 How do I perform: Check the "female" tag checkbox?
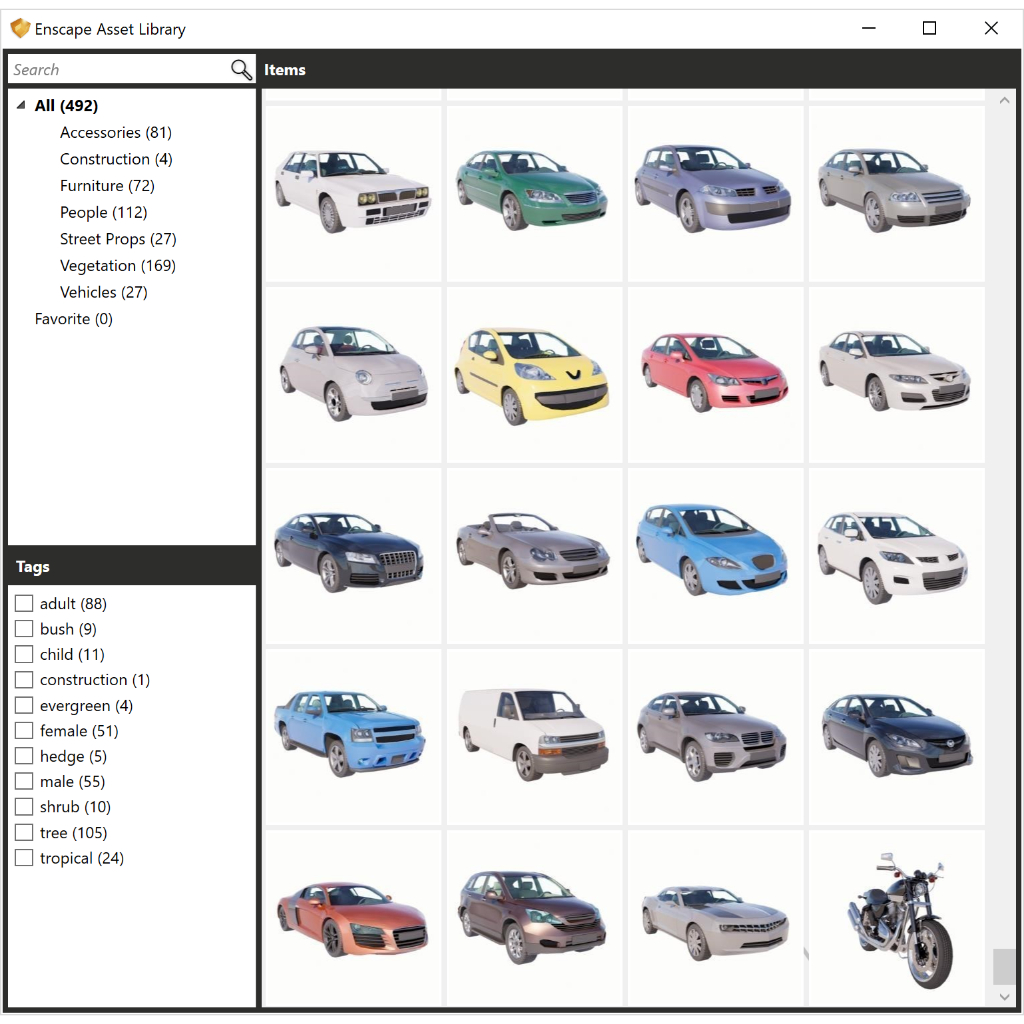pos(24,730)
